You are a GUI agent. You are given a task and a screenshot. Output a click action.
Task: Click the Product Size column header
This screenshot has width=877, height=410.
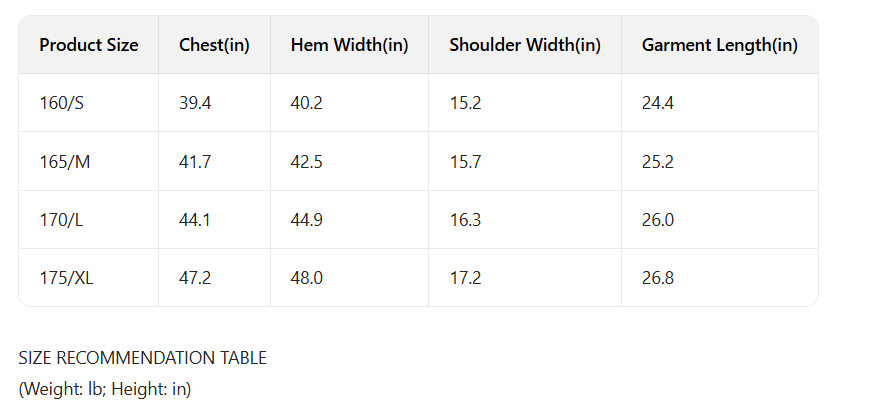(88, 45)
